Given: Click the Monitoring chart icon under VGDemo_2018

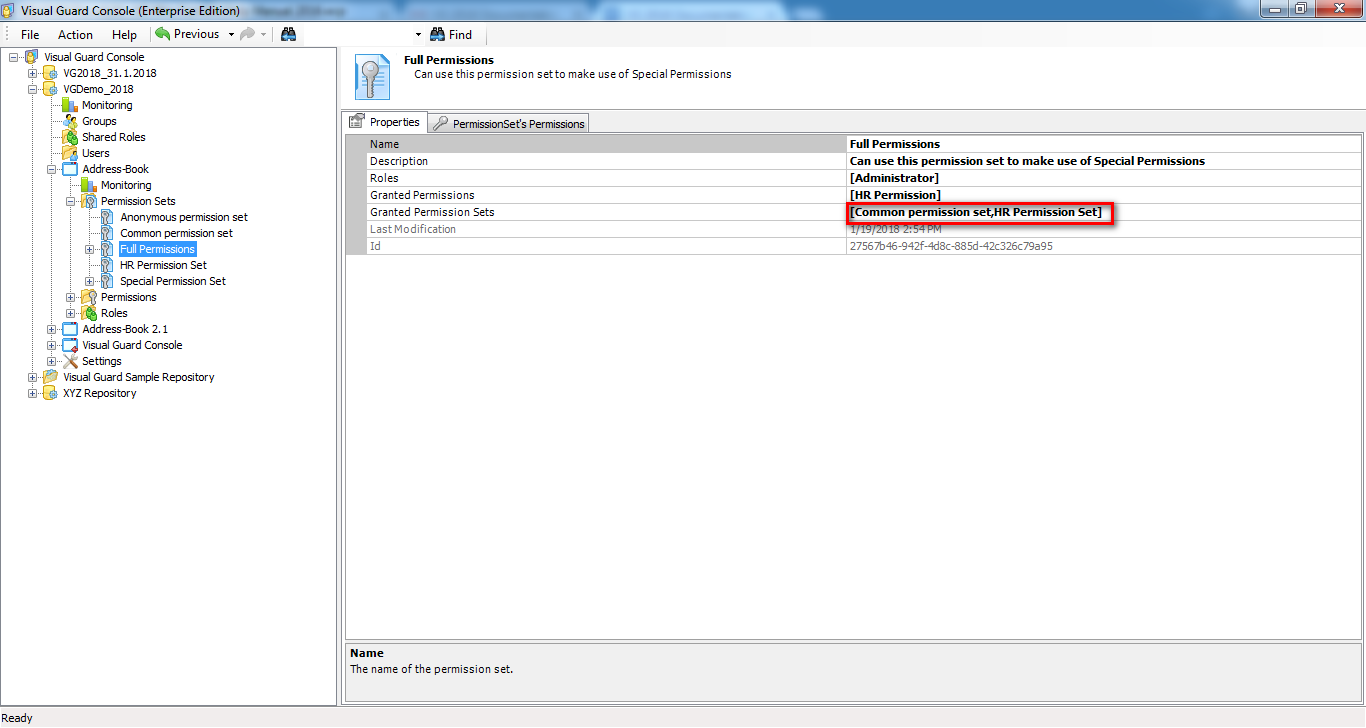Looking at the screenshot, I should [69, 105].
